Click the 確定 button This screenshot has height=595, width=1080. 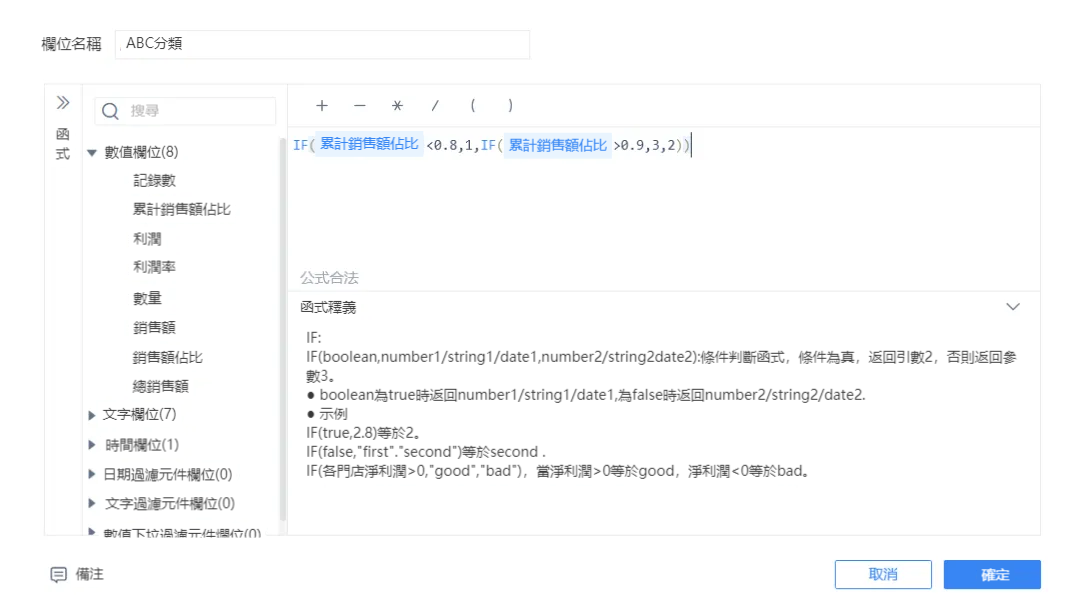point(992,574)
